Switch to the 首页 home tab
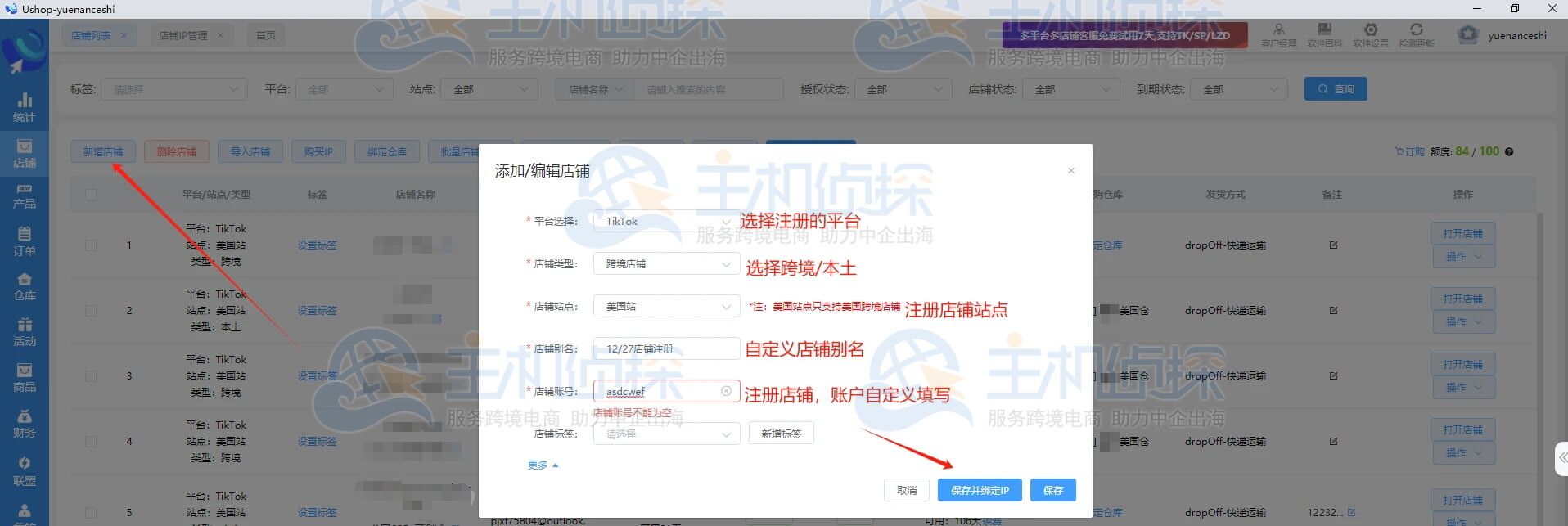Screen dimensions: 1568x526 click(x=266, y=35)
